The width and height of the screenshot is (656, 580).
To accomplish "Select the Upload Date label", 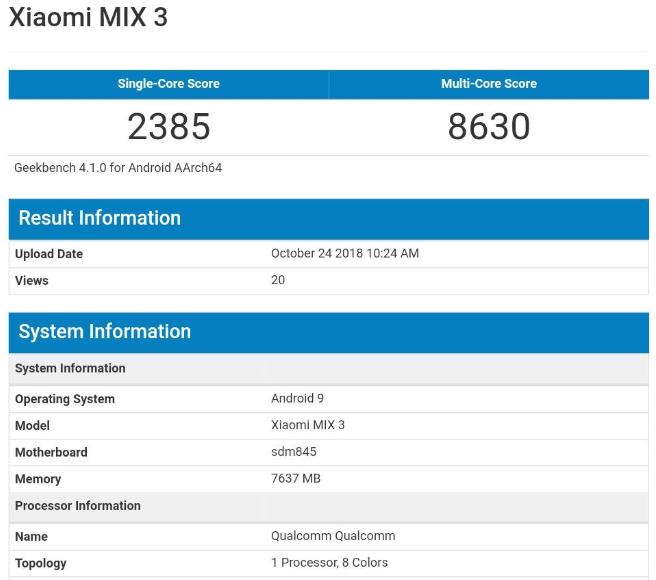I will [49, 254].
